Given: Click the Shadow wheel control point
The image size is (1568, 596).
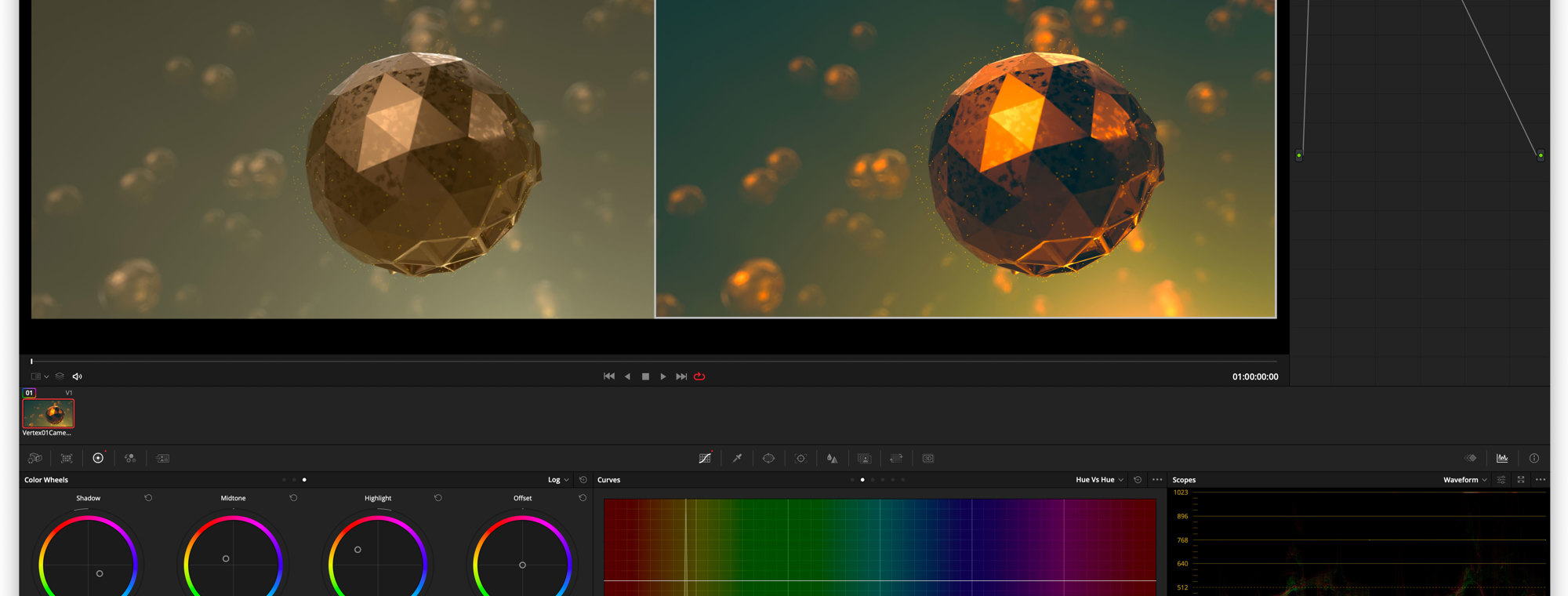Looking at the screenshot, I should coord(100,573).
